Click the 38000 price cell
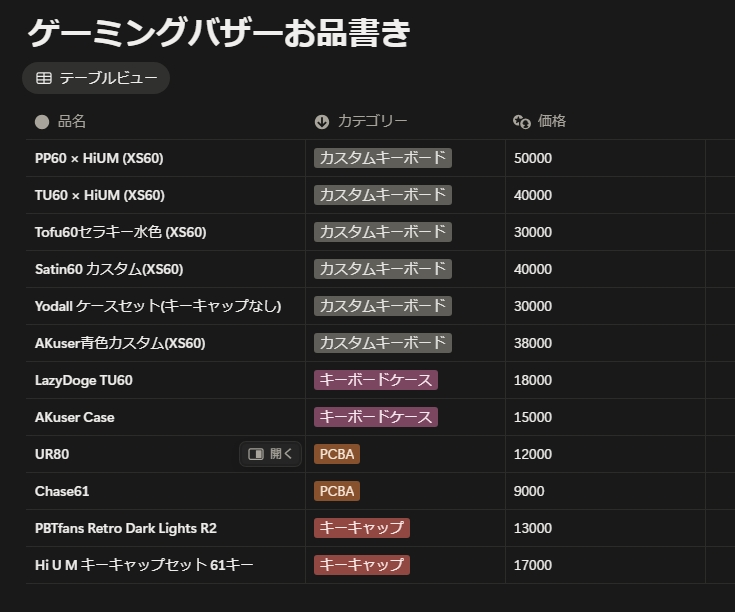 [x=605, y=343]
